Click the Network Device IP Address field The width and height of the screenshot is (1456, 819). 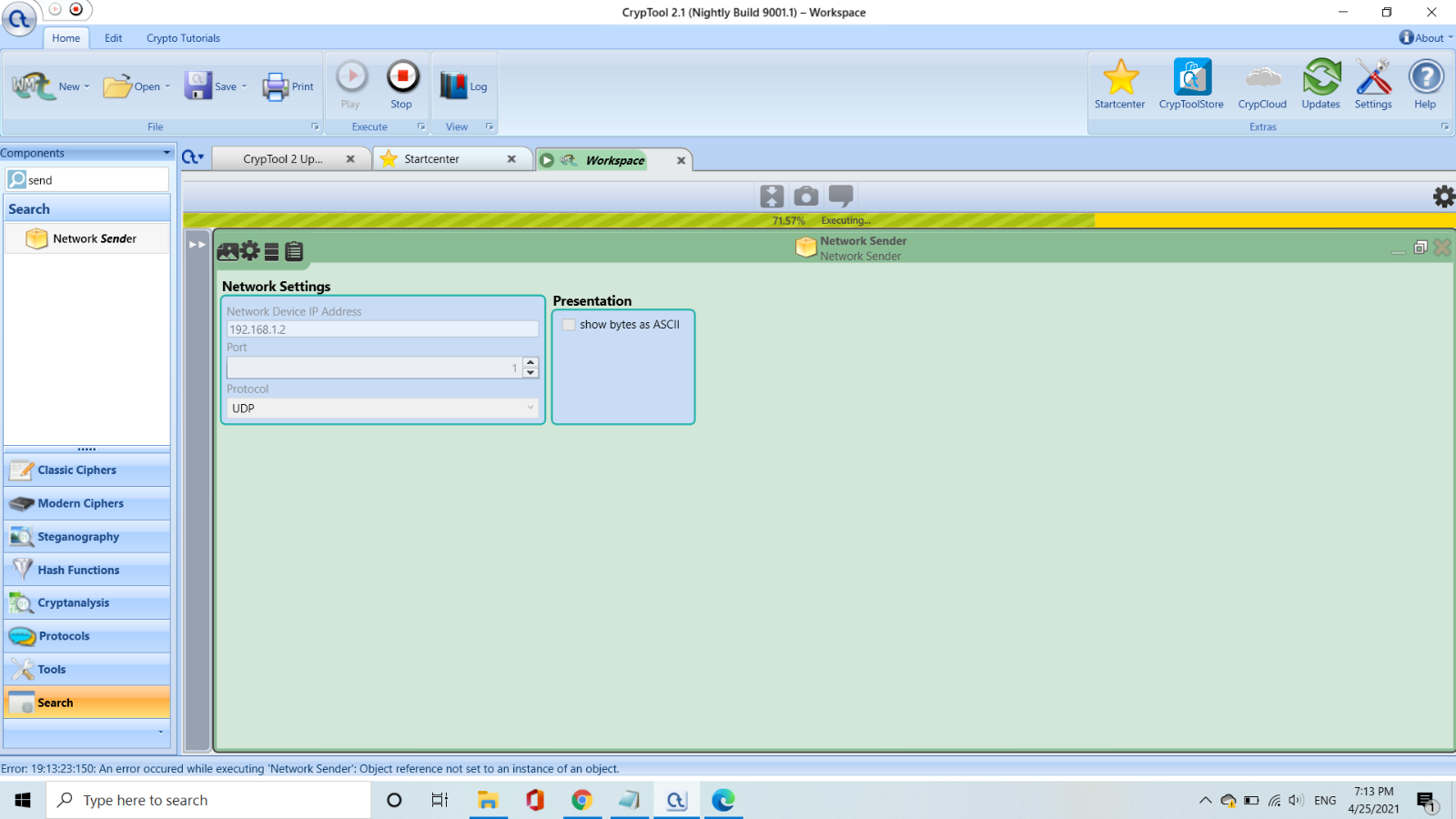[382, 329]
